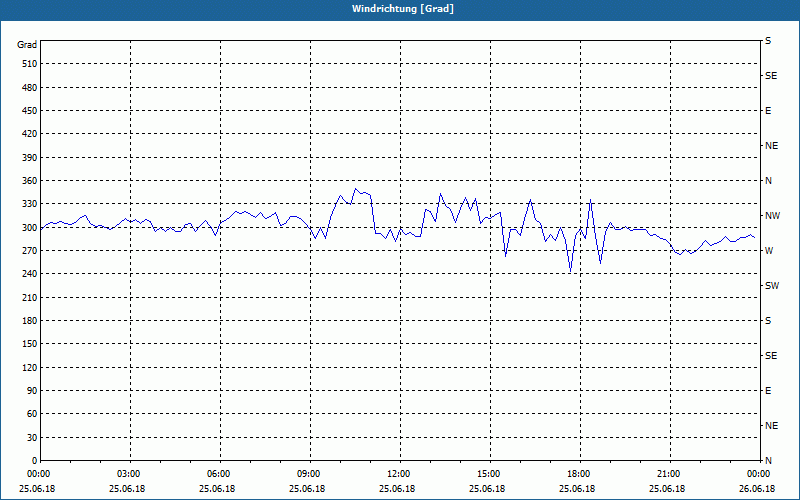Click the 15:00 time label

coord(488,474)
